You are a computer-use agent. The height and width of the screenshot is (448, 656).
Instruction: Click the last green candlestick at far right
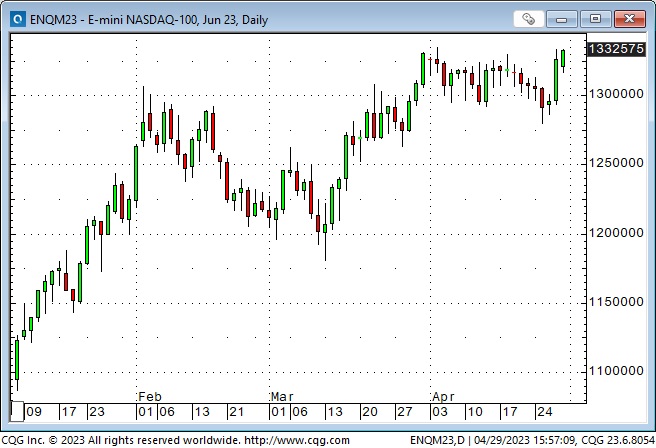(563, 59)
